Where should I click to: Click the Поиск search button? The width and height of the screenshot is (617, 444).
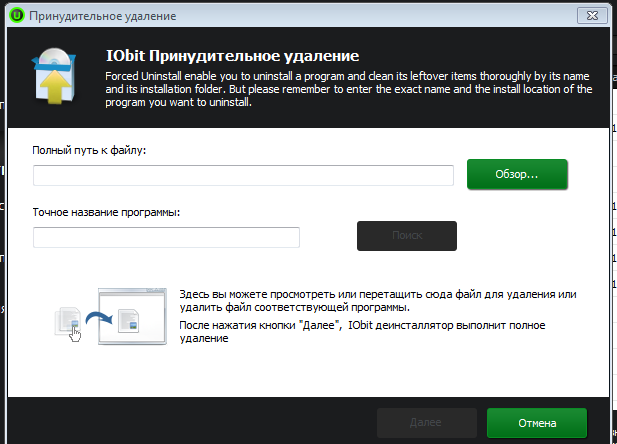pyautogui.click(x=407, y=236)
